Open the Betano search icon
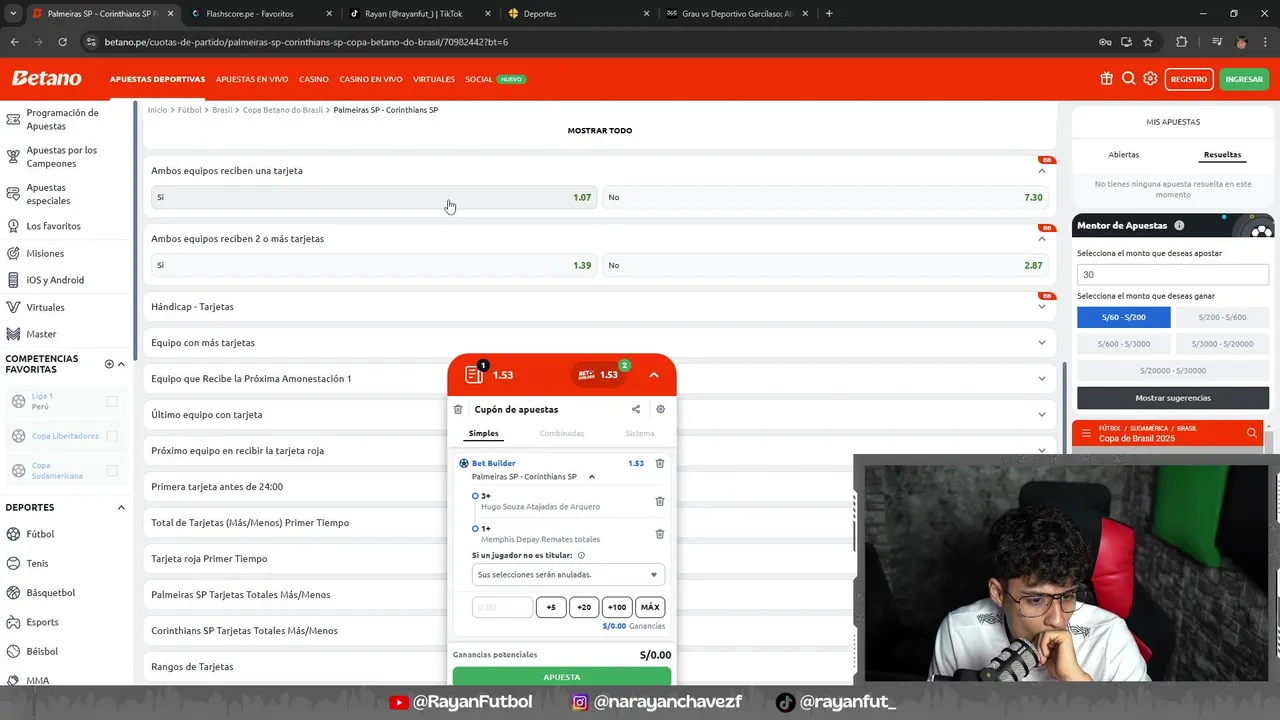This screenshot has width=1280, height=720. (1128, 79)
